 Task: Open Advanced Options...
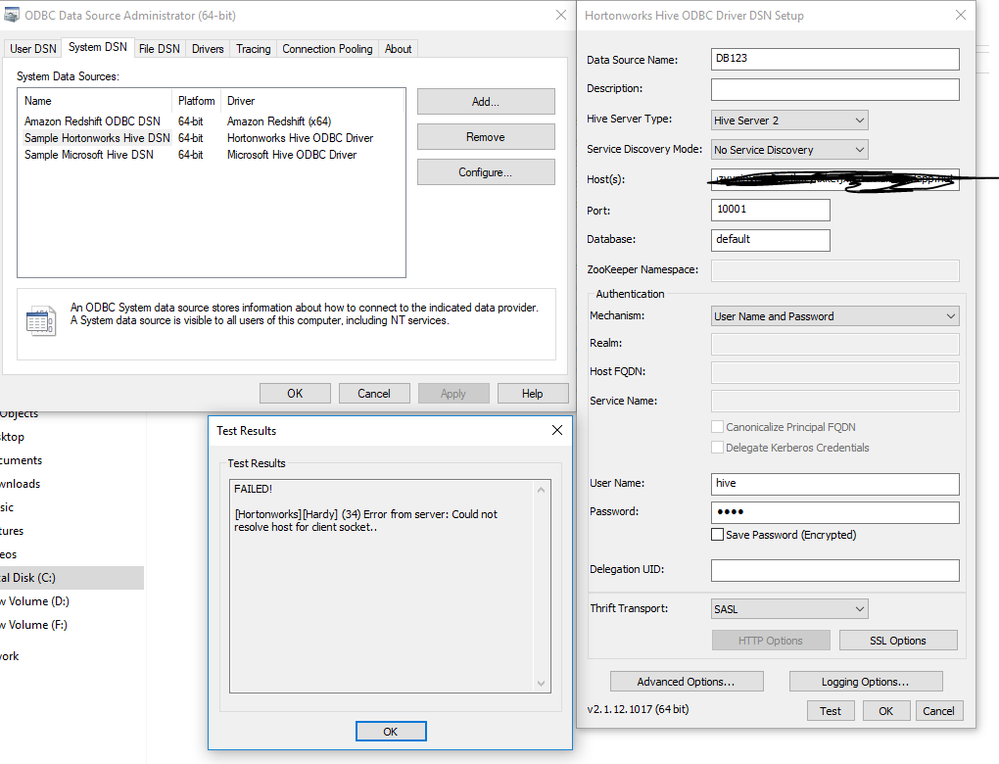pos(687,681)
